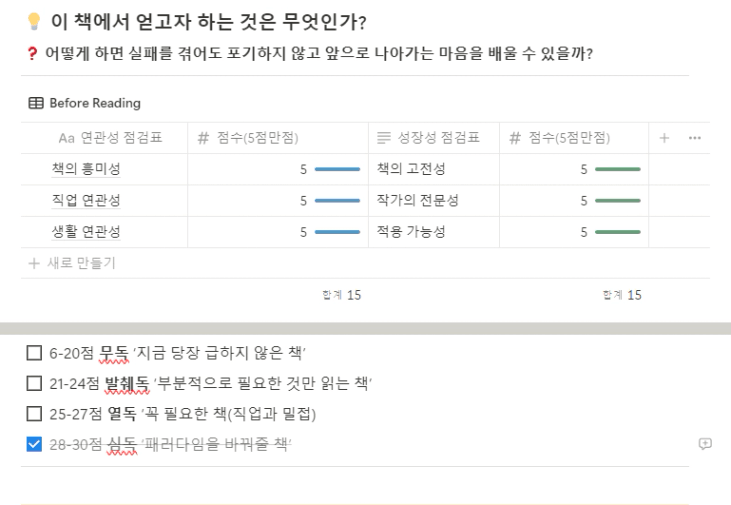Viewport: 731px width, 505px height.
Task: Click the text-type icon of 성장성 점검표 column
Action: (384, 138)
